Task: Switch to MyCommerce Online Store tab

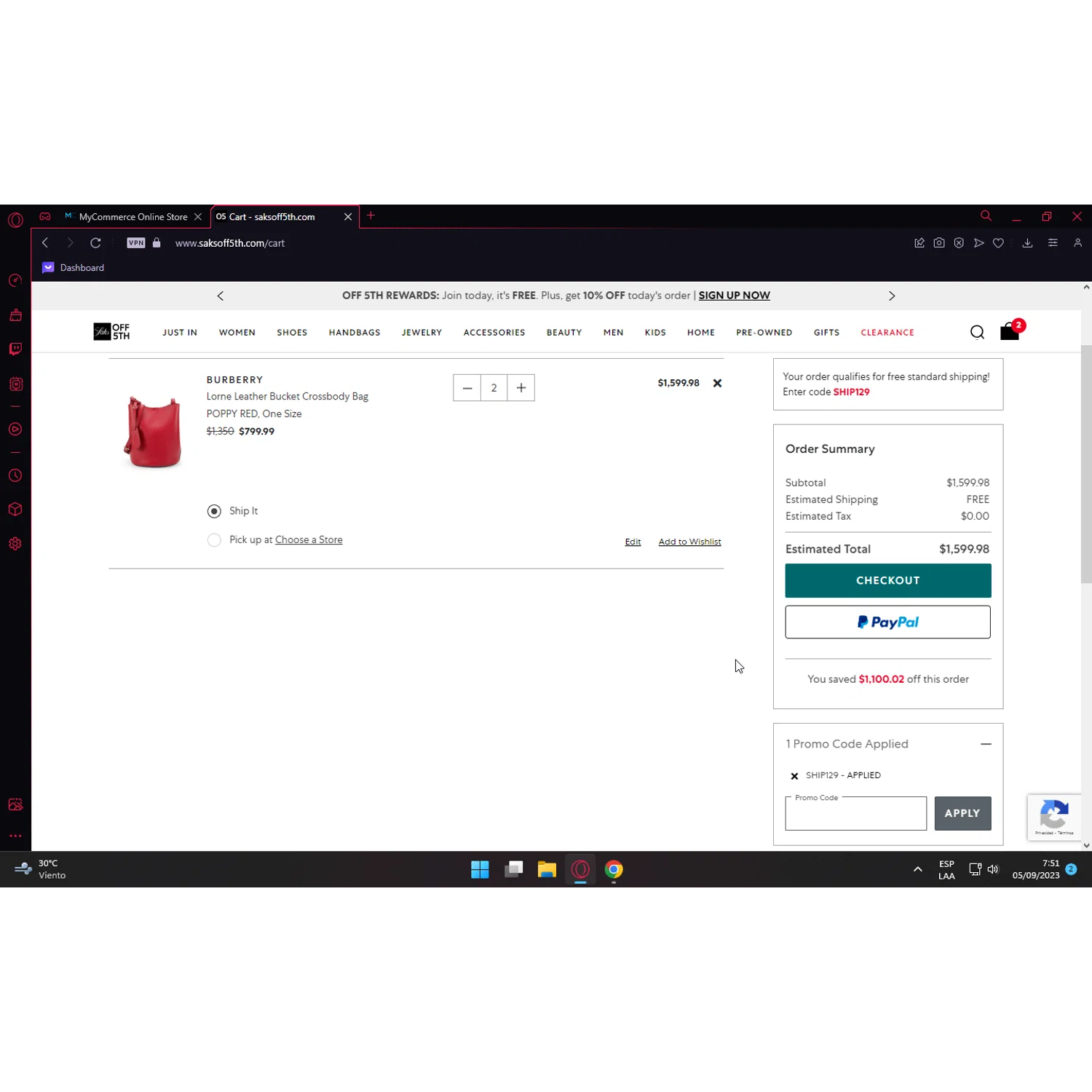Action: click(132, 217)
